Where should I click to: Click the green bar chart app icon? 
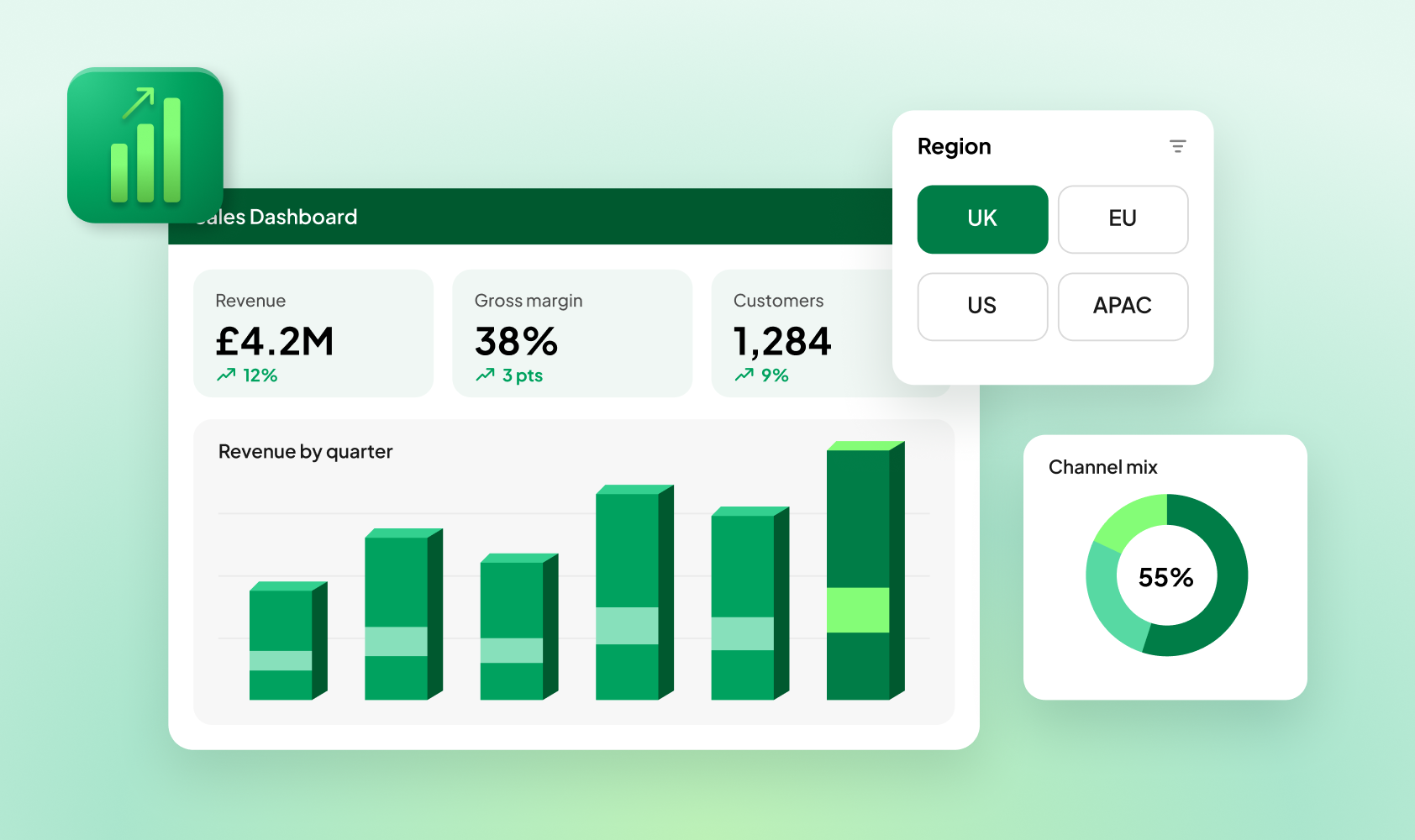point(145,145)
